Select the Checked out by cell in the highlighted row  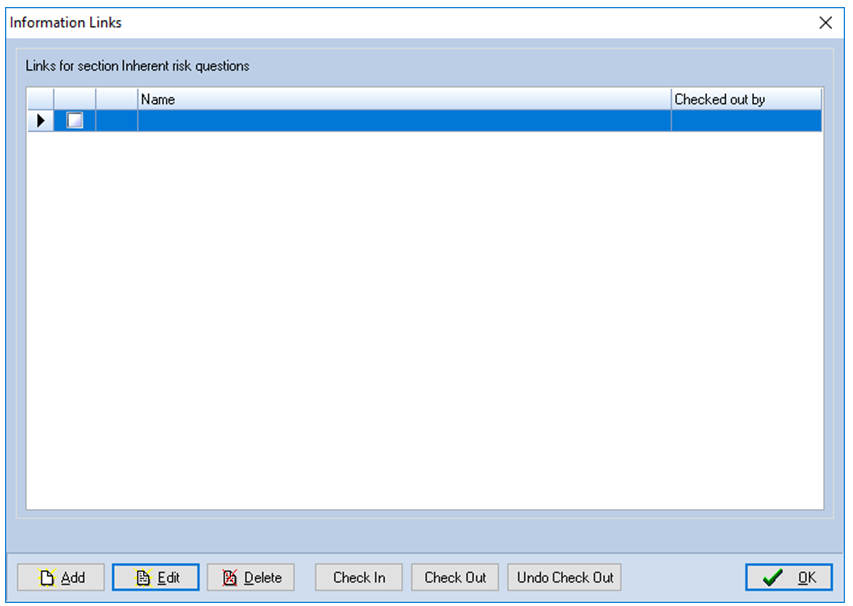(746, 120)
